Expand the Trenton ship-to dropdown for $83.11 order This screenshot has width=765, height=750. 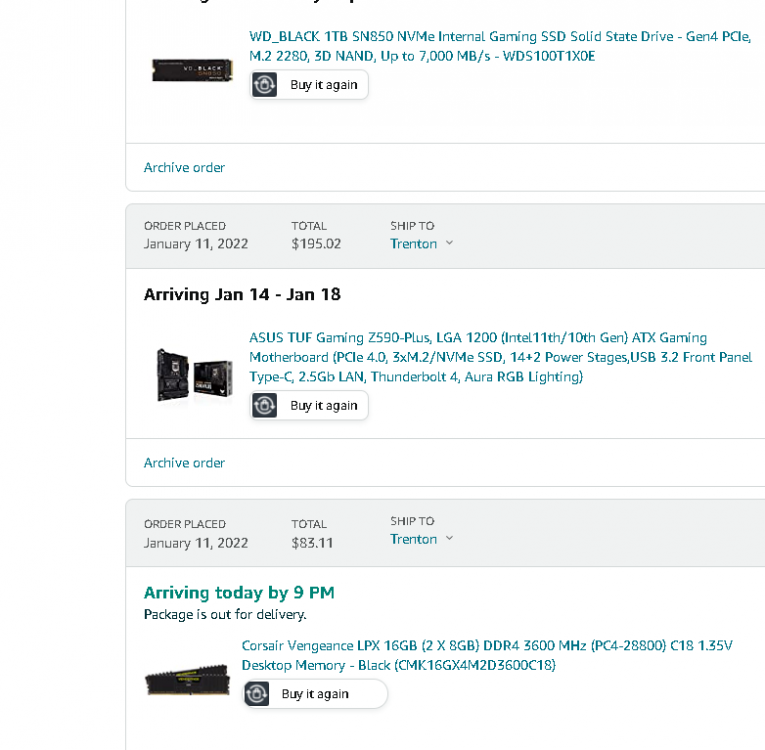[422, 539]
